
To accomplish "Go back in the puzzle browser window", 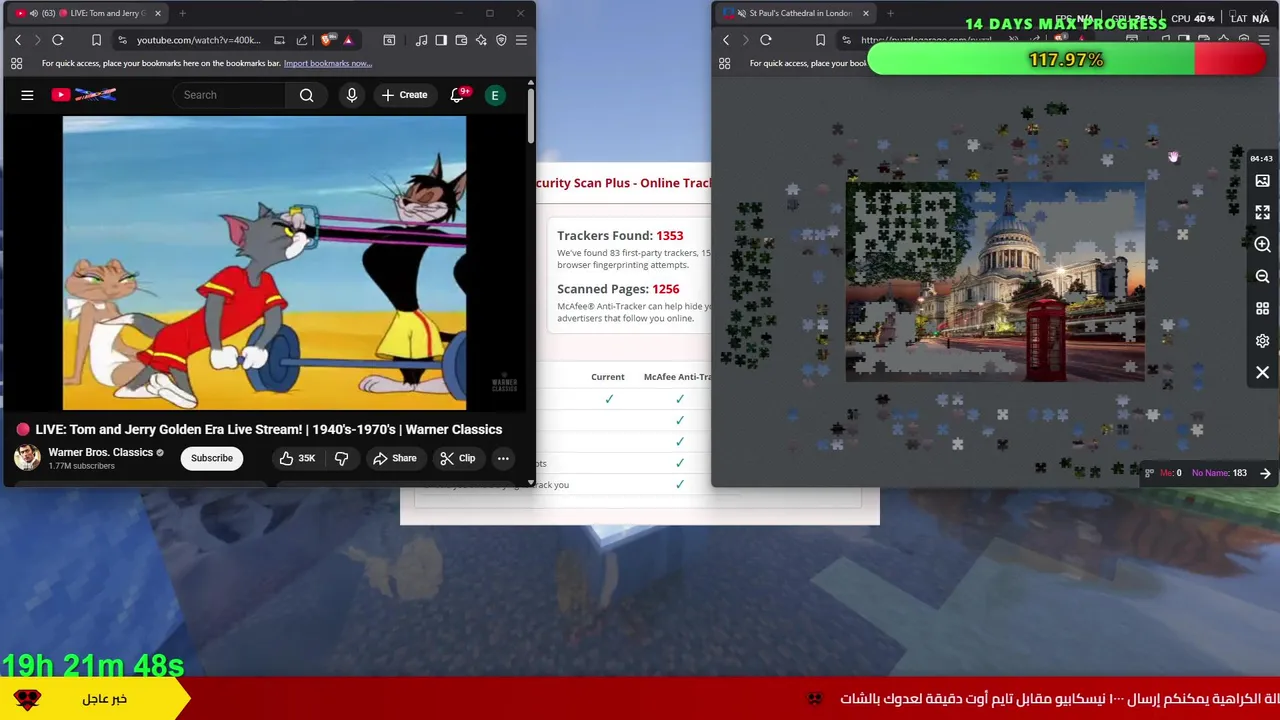I will (726, 40).
